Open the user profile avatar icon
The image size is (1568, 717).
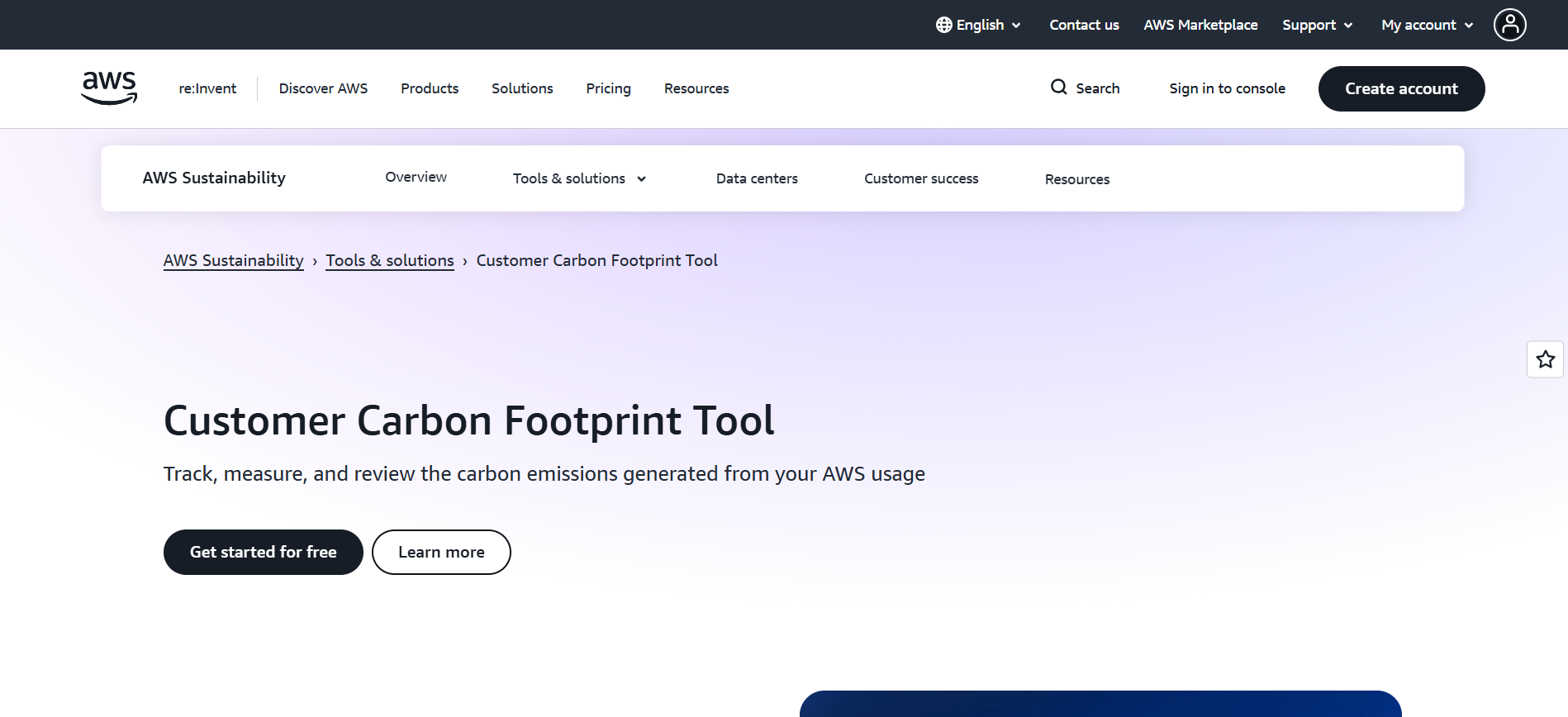coord(1509,25)
